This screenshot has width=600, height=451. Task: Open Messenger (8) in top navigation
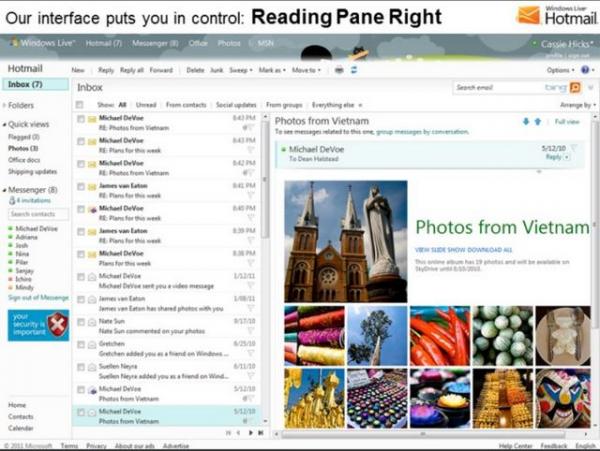[x=155, y=44]
